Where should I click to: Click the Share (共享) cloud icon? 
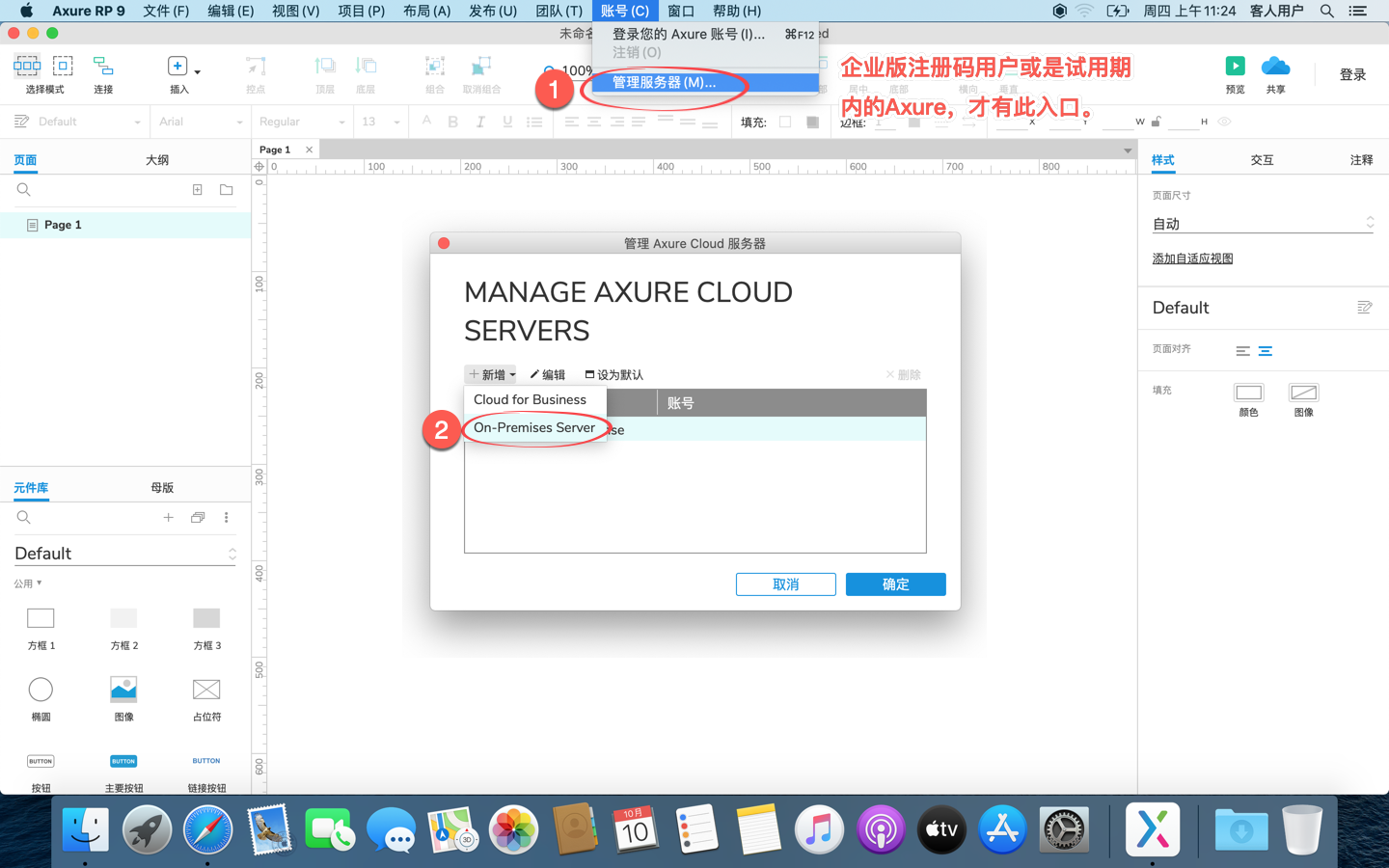tap(1275, 66)
